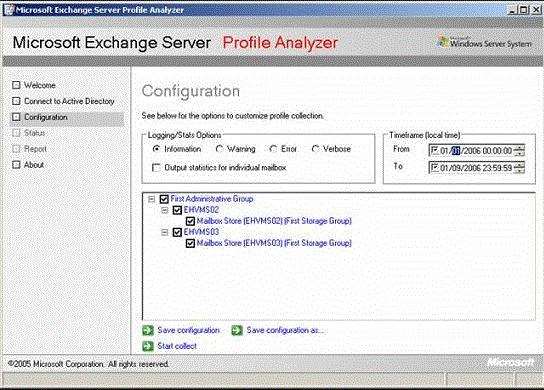
Task: Click the green Save configuration as arrow icon
Action: [237, 330]
